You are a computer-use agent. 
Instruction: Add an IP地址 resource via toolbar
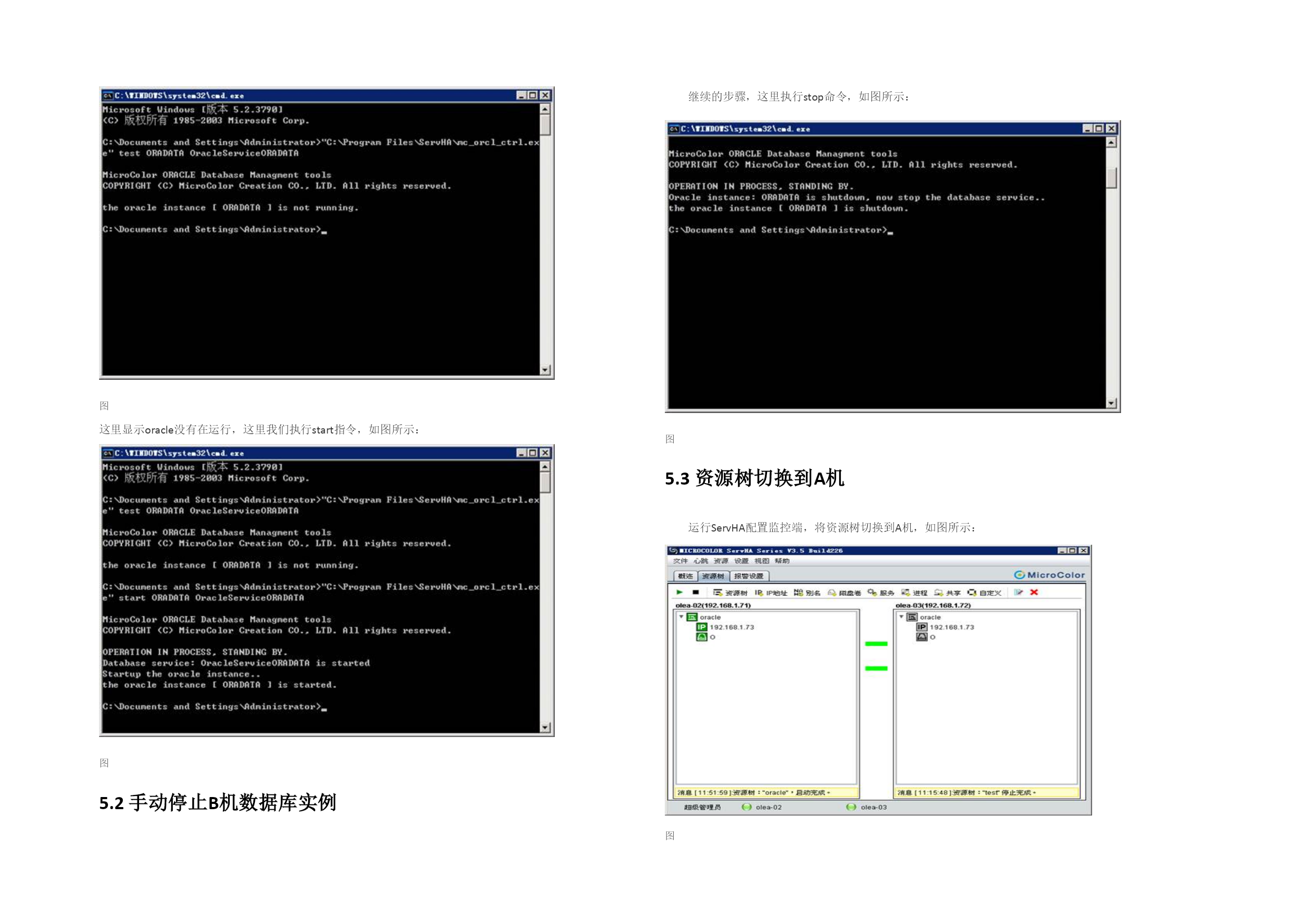pos(771,593)
